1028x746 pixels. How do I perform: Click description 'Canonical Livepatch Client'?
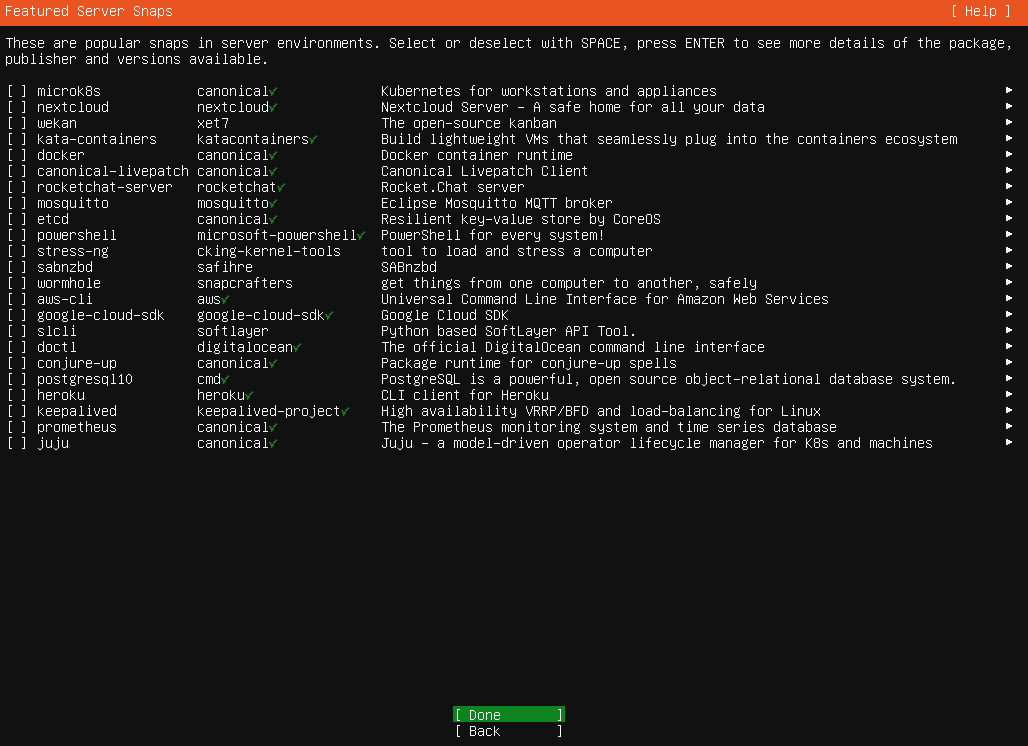pos(484,171)
